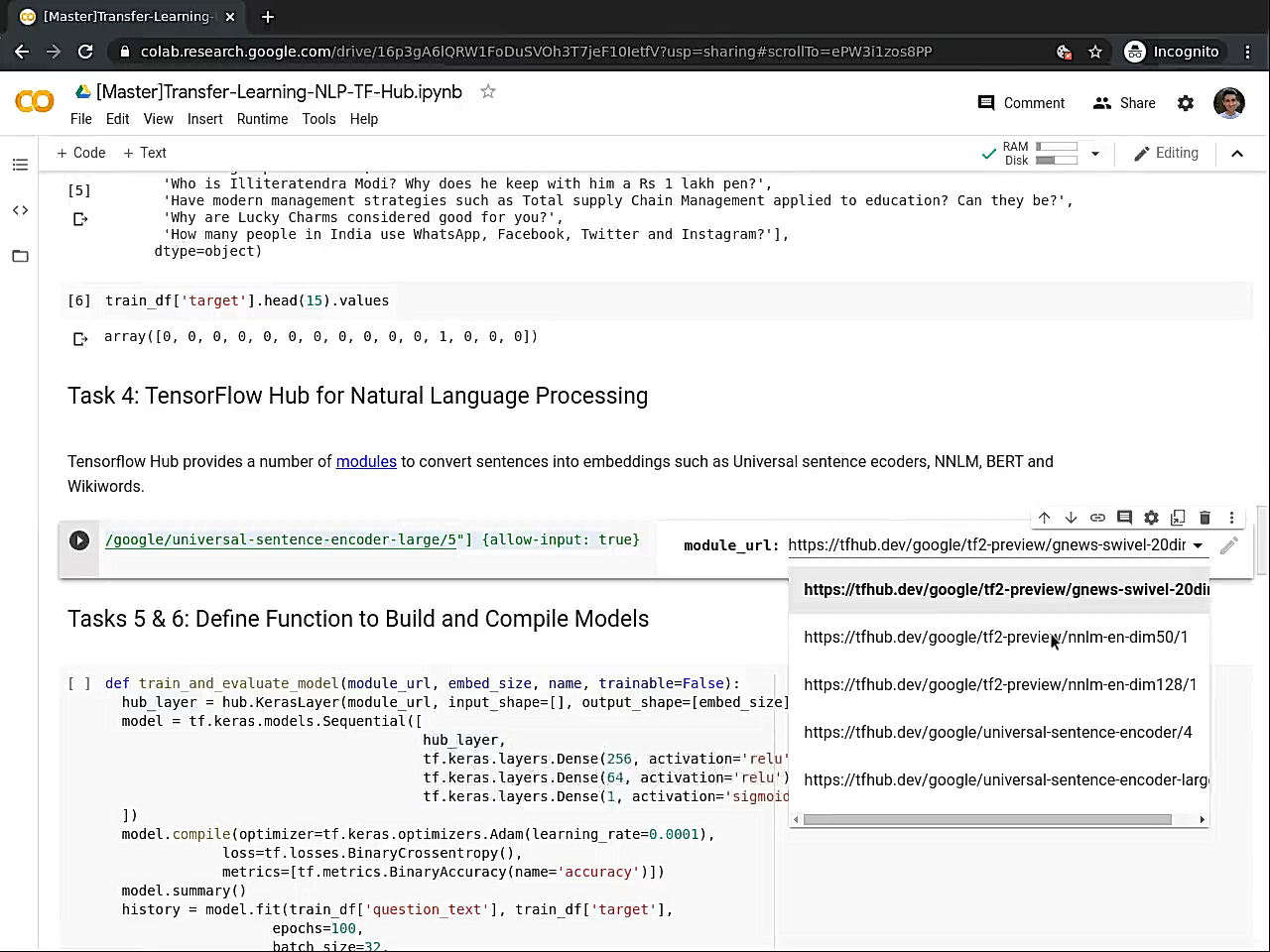Open the RAM and Disk dropdown arrow
Image resolution: width=1270 pixels, height=952 pixels.
1095,154
